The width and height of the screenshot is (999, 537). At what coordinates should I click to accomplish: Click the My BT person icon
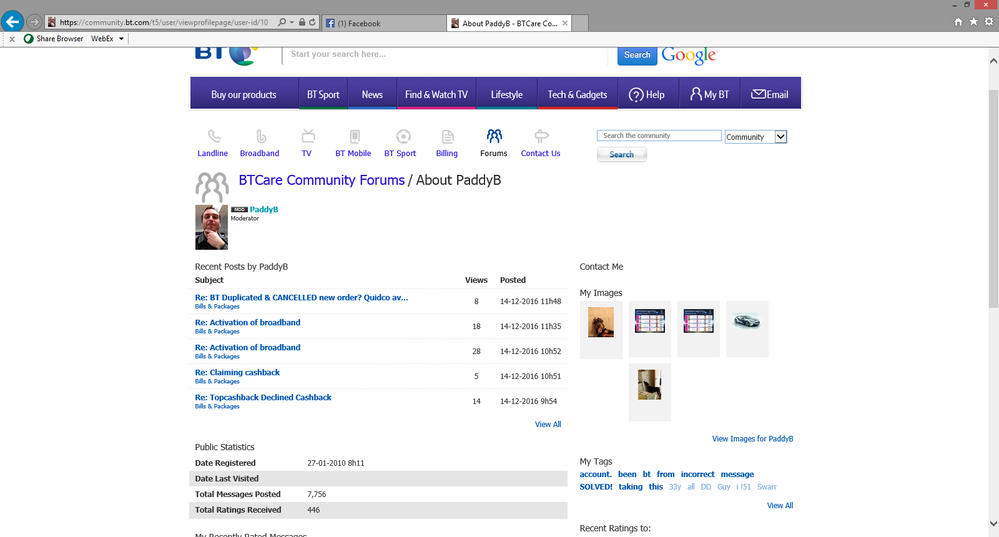pos(696,94)
